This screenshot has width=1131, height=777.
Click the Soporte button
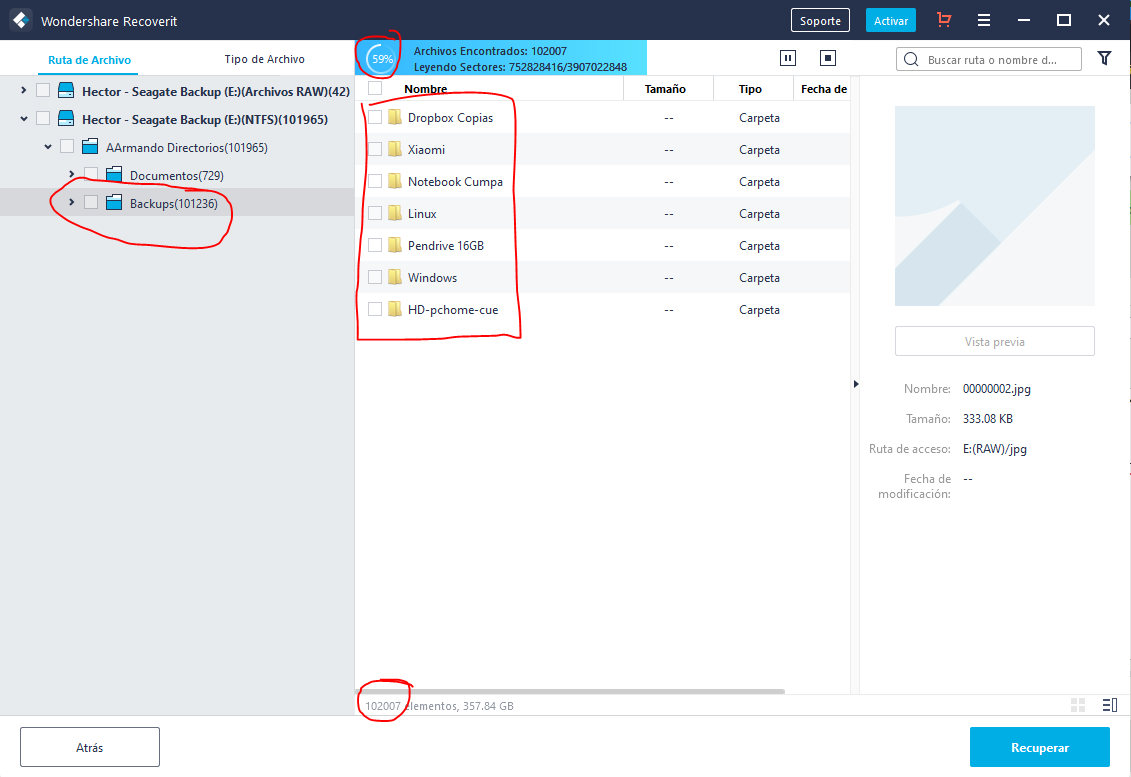[x=820, y=20]
